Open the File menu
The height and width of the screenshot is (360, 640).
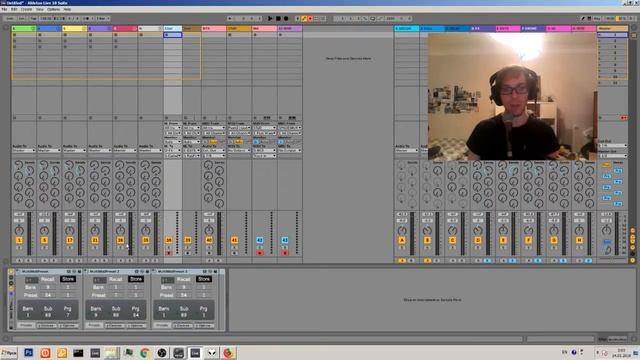4,9
